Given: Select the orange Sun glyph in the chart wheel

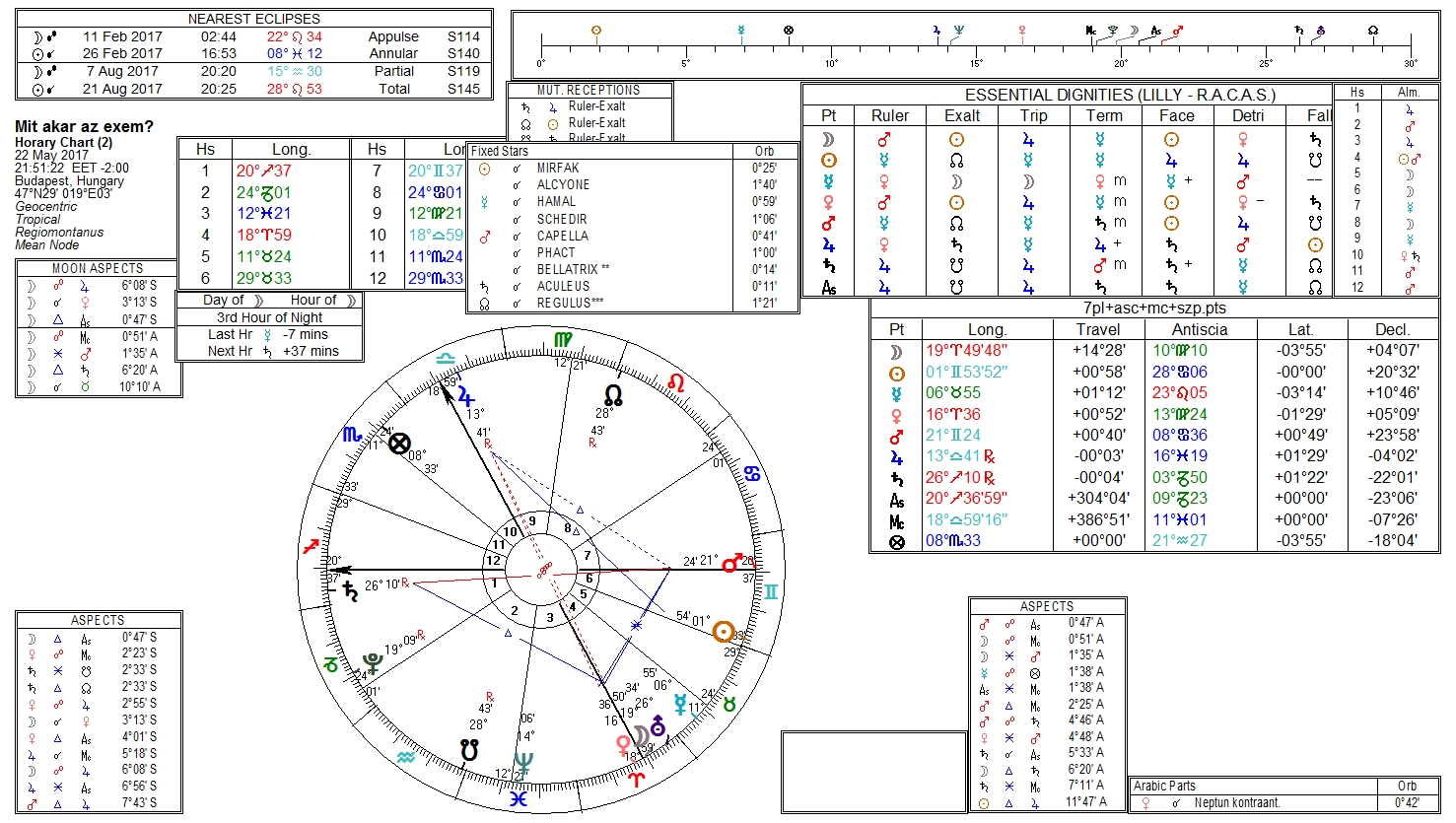Looking at the screenshot, I should point(724,632).
